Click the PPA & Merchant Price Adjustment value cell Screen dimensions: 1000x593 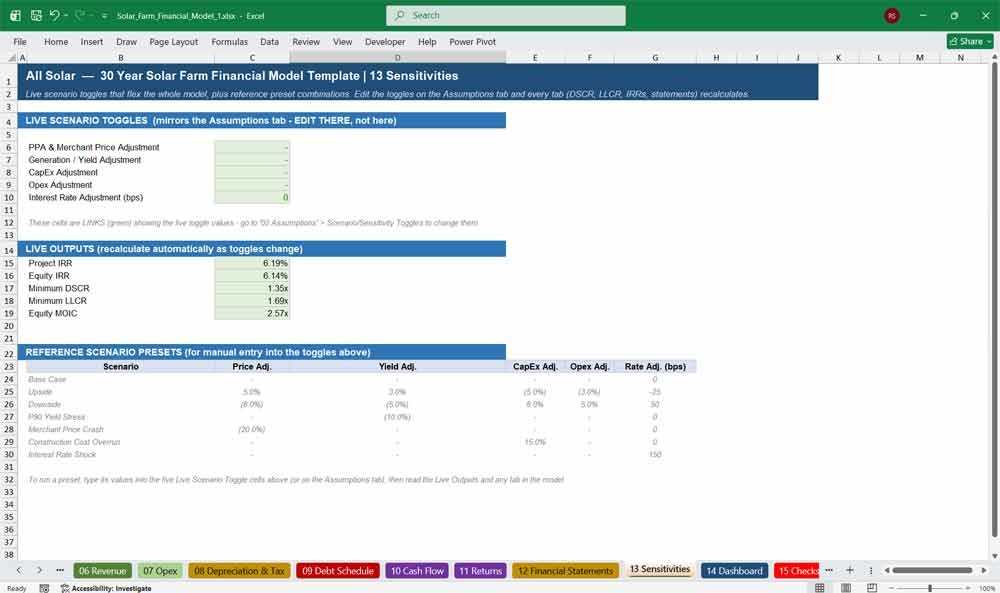pyautogui.click(x=252, y=147)
